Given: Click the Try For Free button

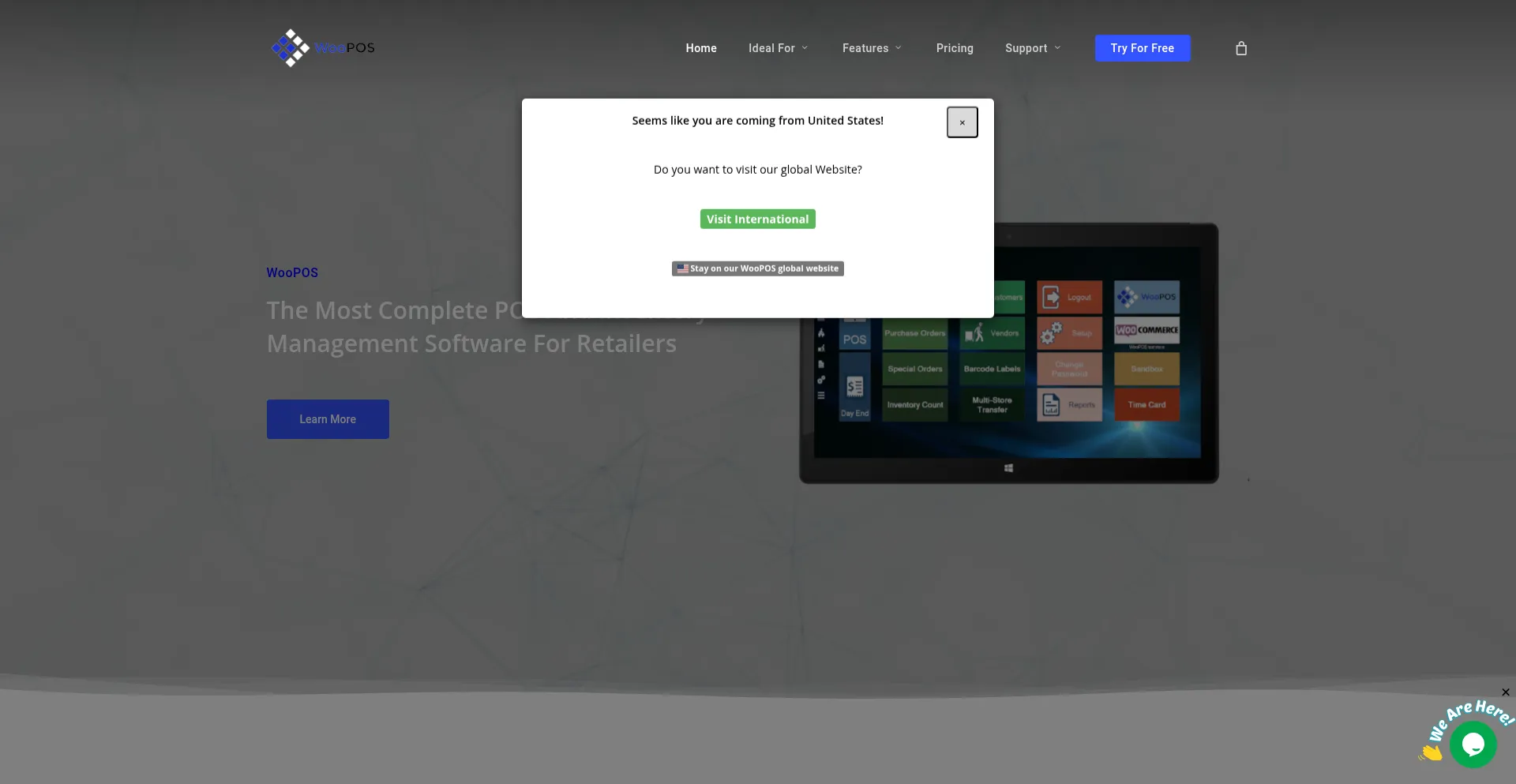Looking at the screenshot, I should 1142,48.
